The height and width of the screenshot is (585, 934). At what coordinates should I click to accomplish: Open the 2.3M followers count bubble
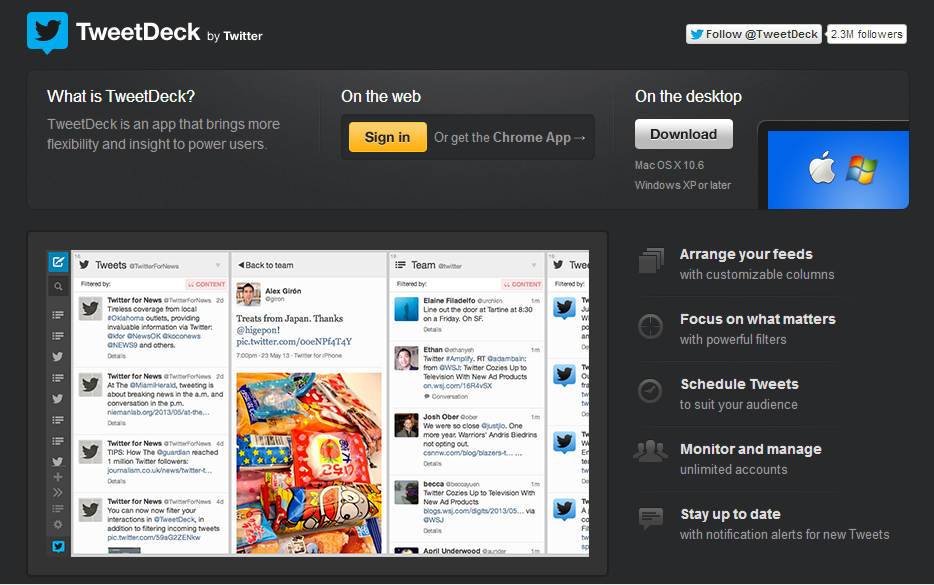click(867, 34)
